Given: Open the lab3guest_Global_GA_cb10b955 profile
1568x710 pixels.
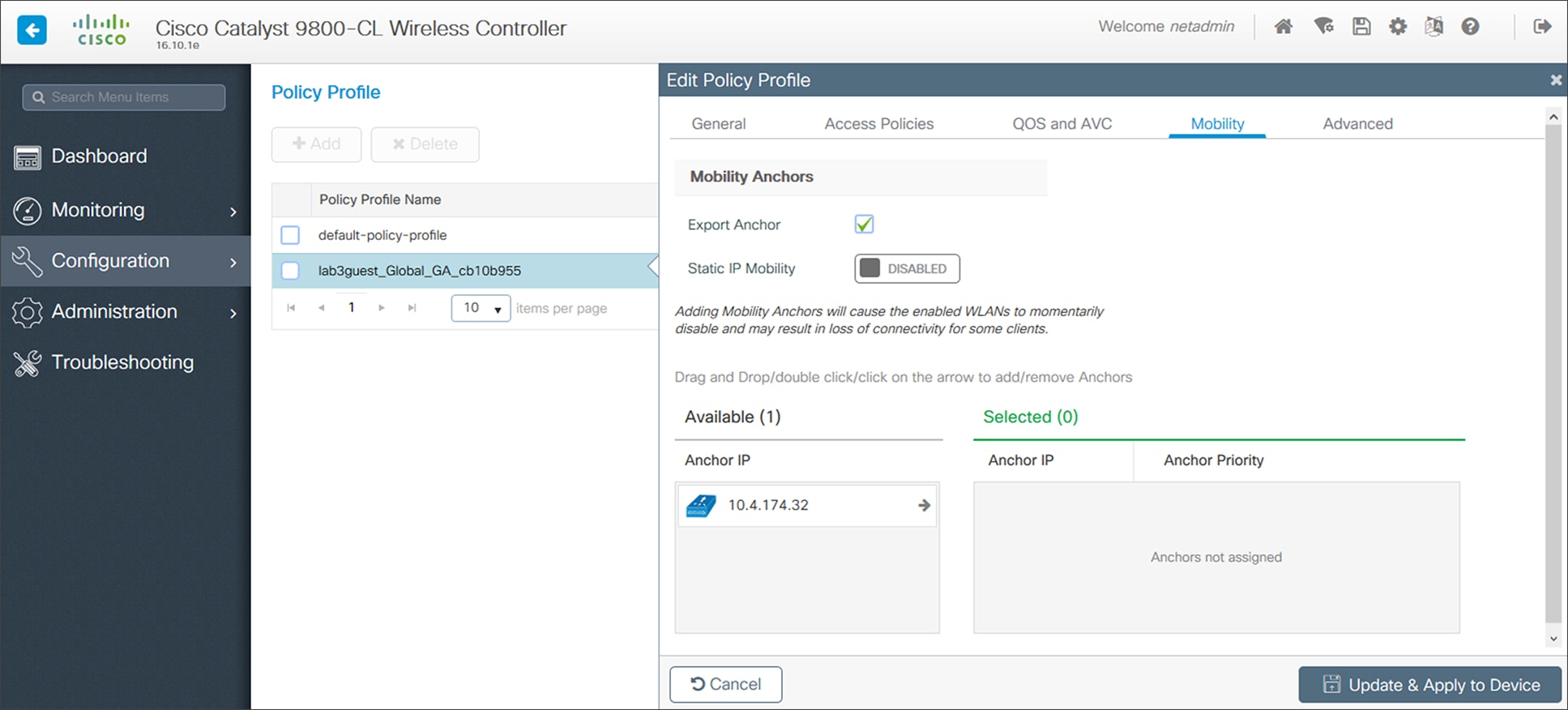Looking at the screenshot, I should point(420,271).
